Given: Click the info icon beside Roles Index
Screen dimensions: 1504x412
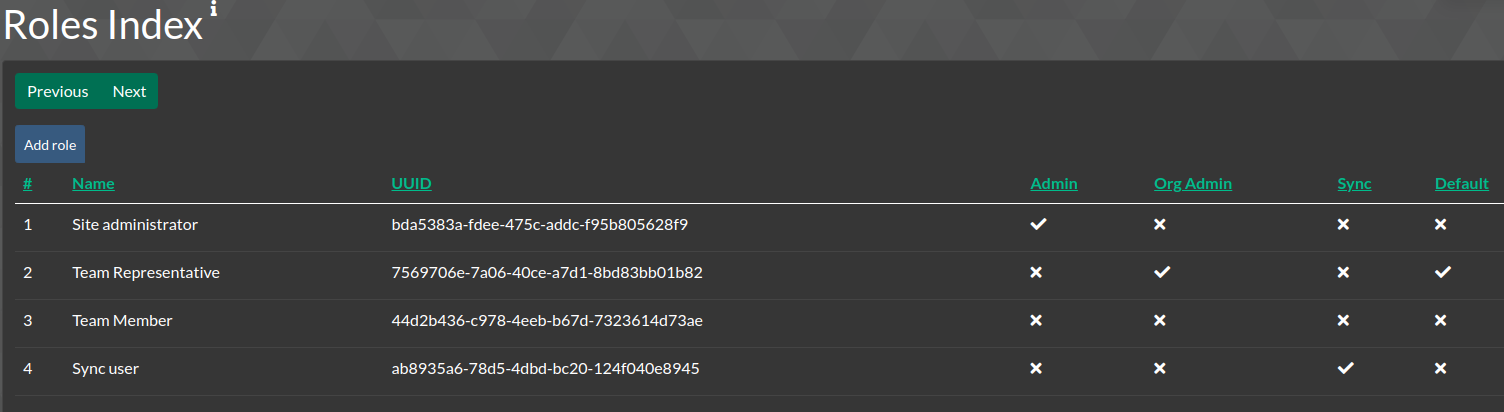Looking at the screenshot, I should pos(214,9).
